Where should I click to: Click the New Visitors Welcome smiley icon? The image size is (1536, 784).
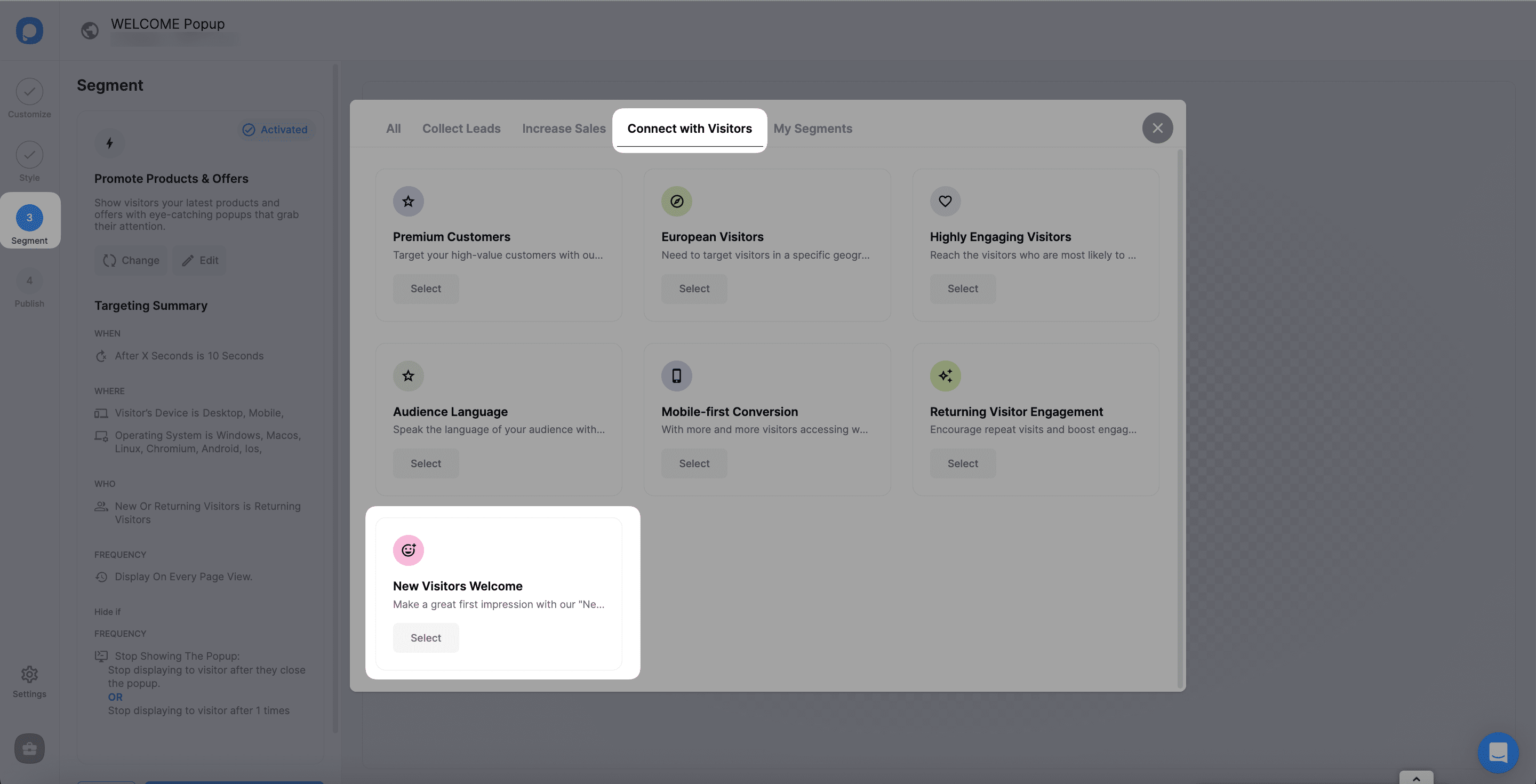[409, 550]
